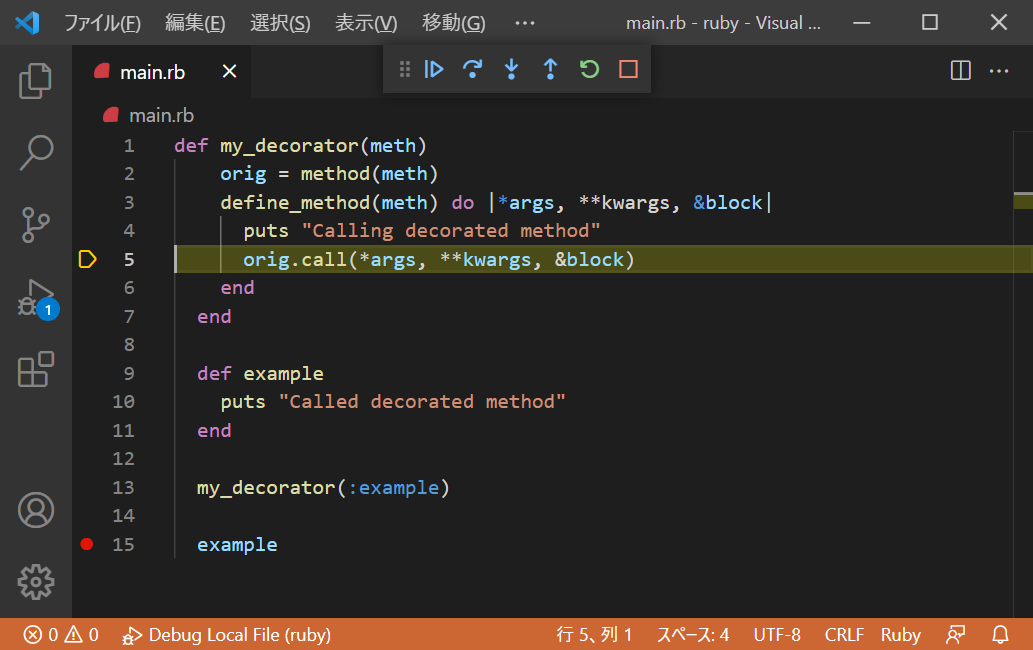1033x650 pixels.
Task: Remove the red breakpoint on line 15
Action: tap(87, 544)
